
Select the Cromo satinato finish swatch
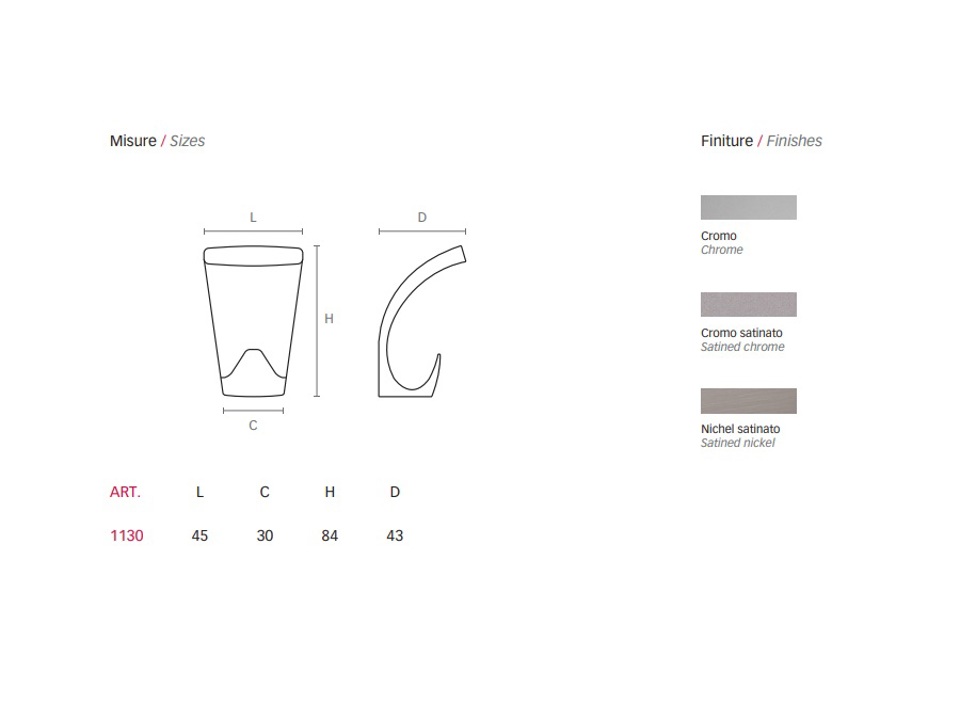click(748, 304)
